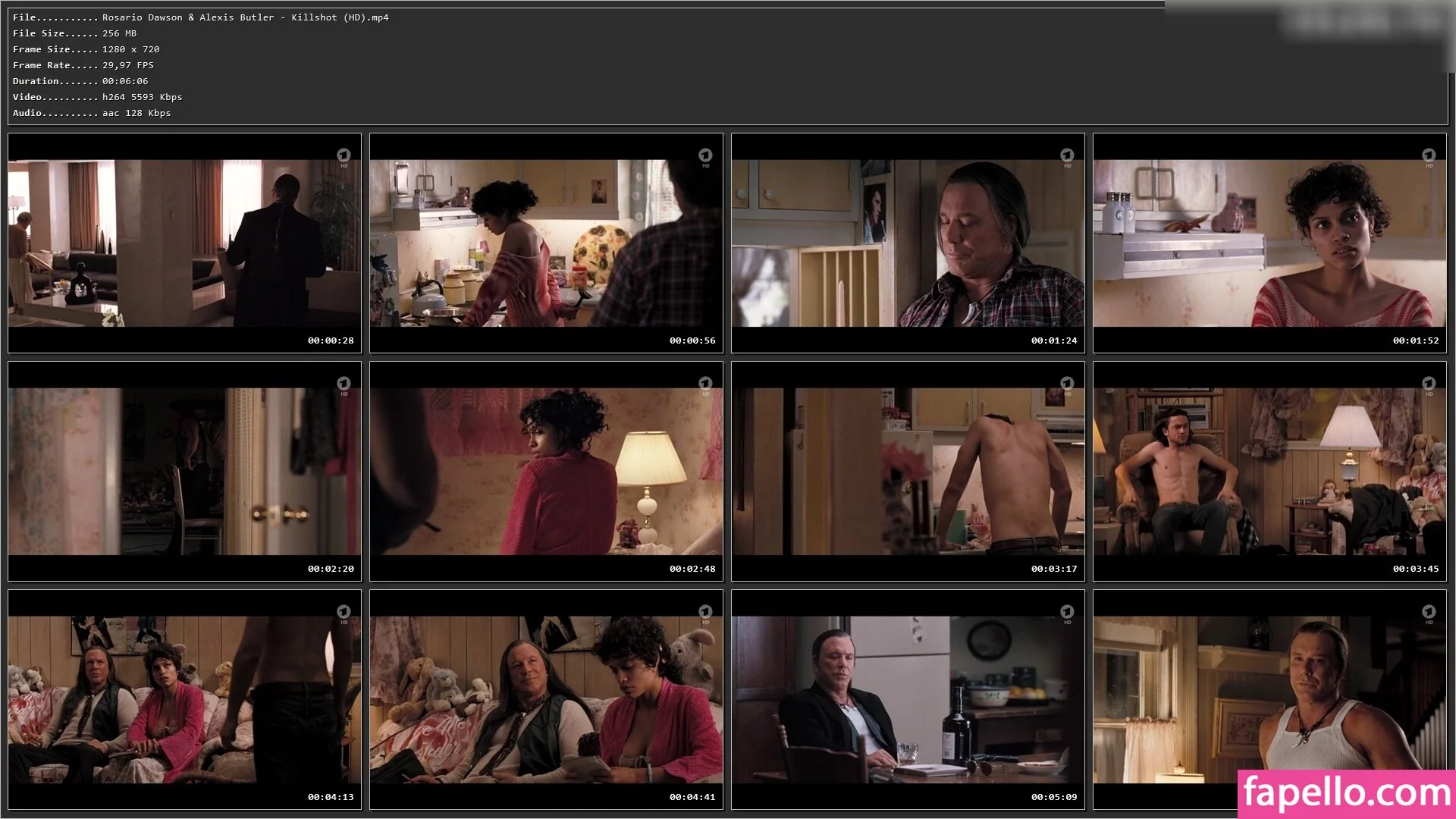
Task: Open the kitchen scene thumbnail at 00:00:56
Action: pyautogui.click(x=546, y=243)
